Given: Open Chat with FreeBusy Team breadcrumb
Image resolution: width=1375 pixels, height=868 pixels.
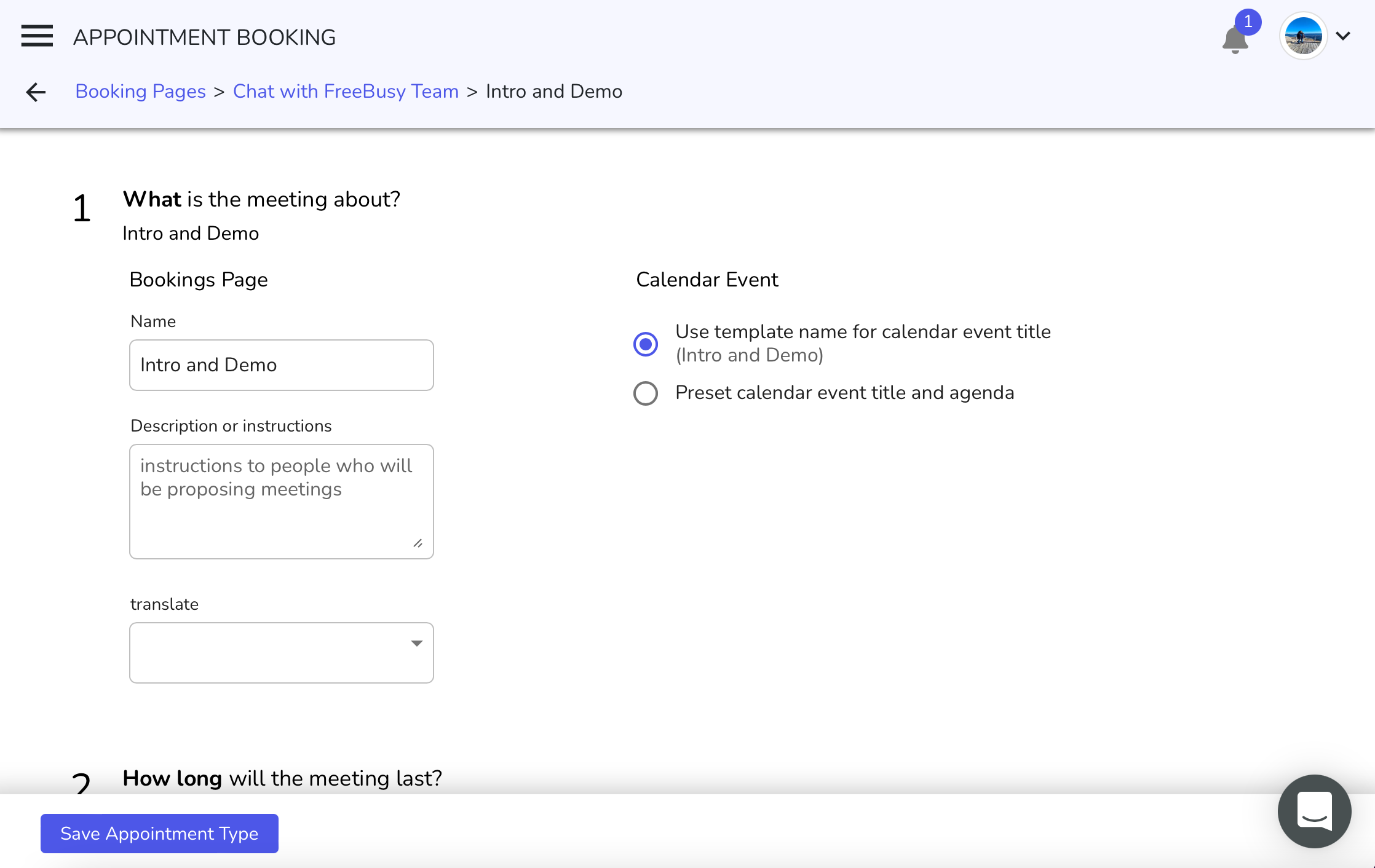Looking at the screenshot, I should (346, 92).
